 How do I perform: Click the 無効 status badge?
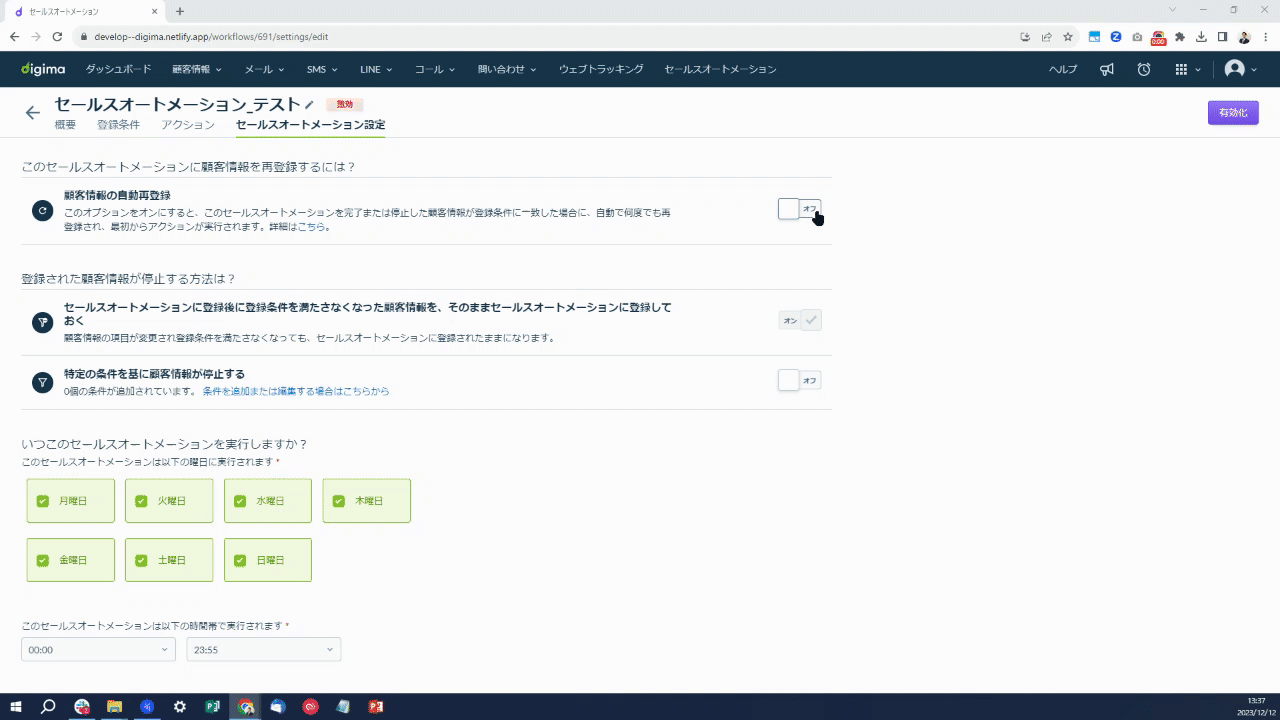pyautogui.click(x=344, y=104)
